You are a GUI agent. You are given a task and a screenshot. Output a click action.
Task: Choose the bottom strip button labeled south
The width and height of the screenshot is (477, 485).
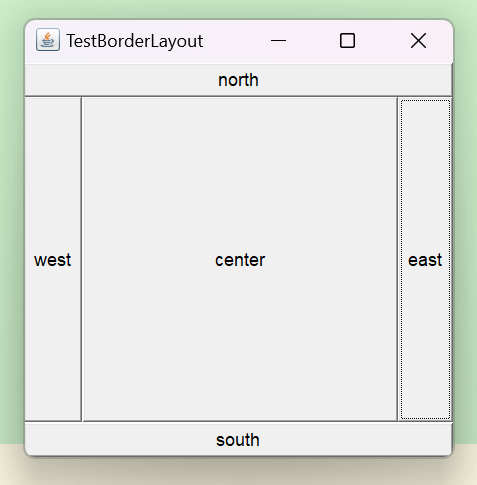click(x=238, y=439)
